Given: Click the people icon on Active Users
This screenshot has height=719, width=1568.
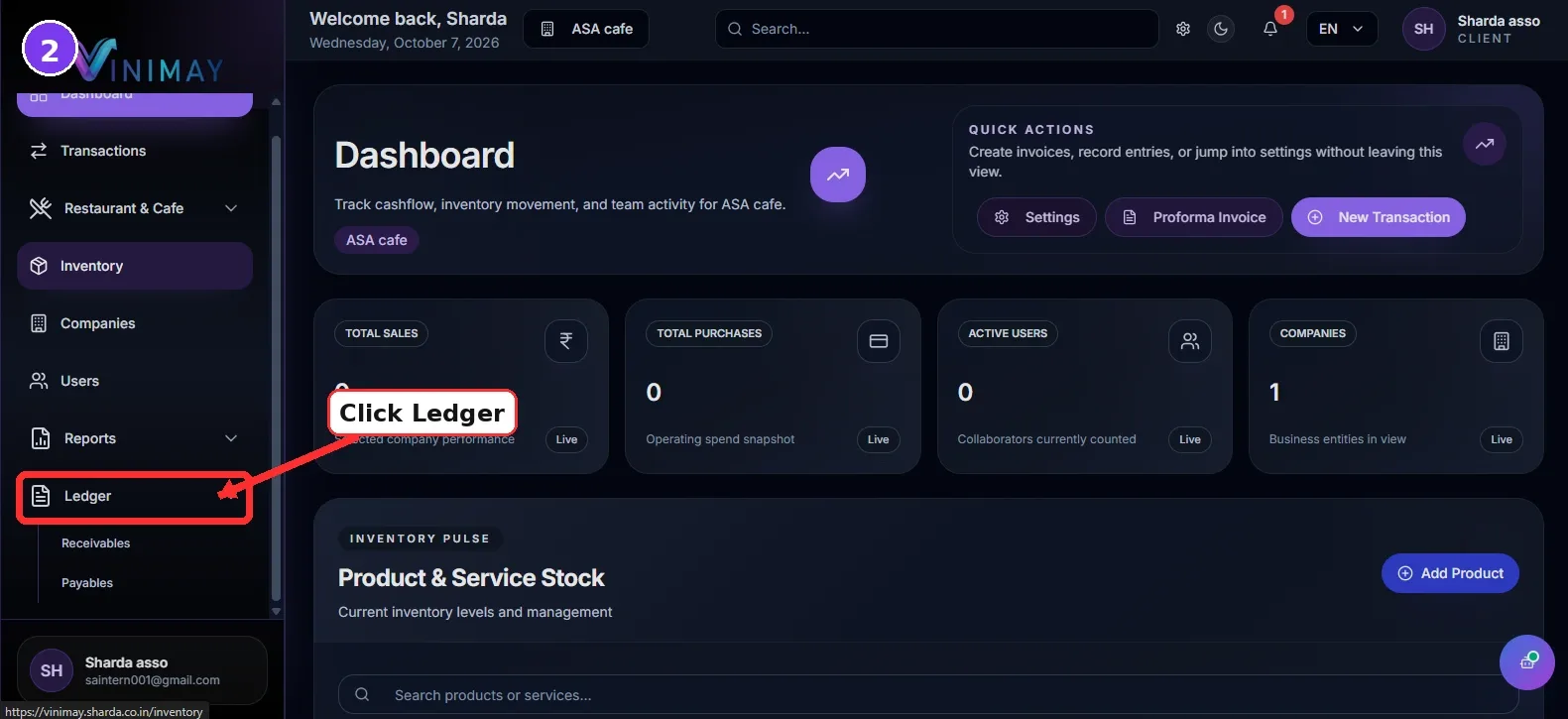Looking at the screenshot, I should click(x=1190, y=341).
